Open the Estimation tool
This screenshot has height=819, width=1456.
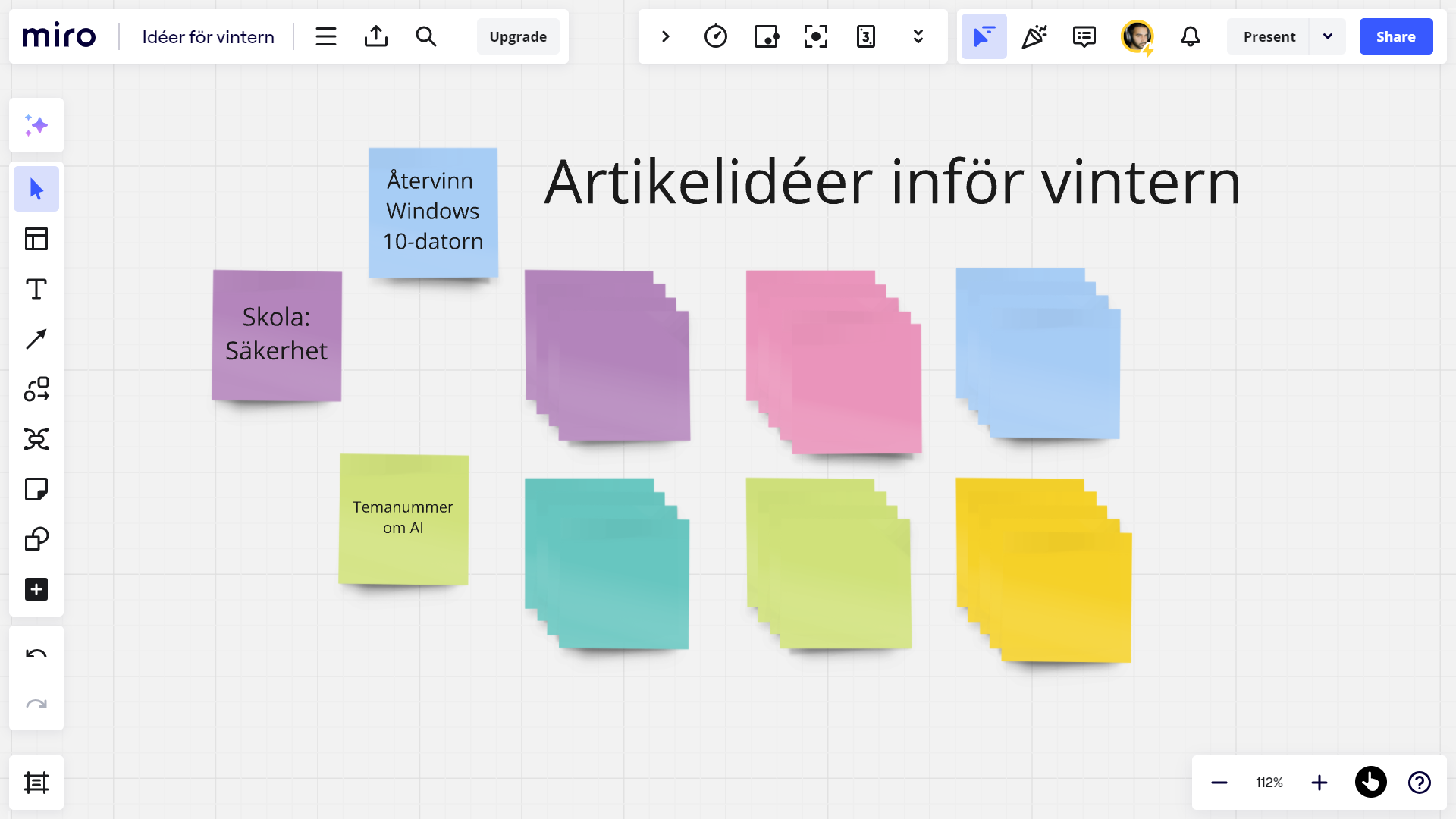coord(865,36)
